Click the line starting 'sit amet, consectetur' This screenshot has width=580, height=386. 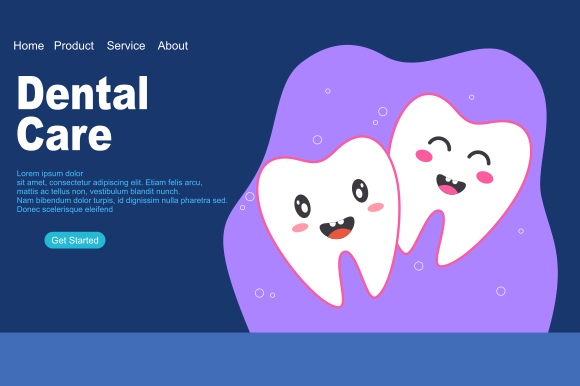(109, 183)
